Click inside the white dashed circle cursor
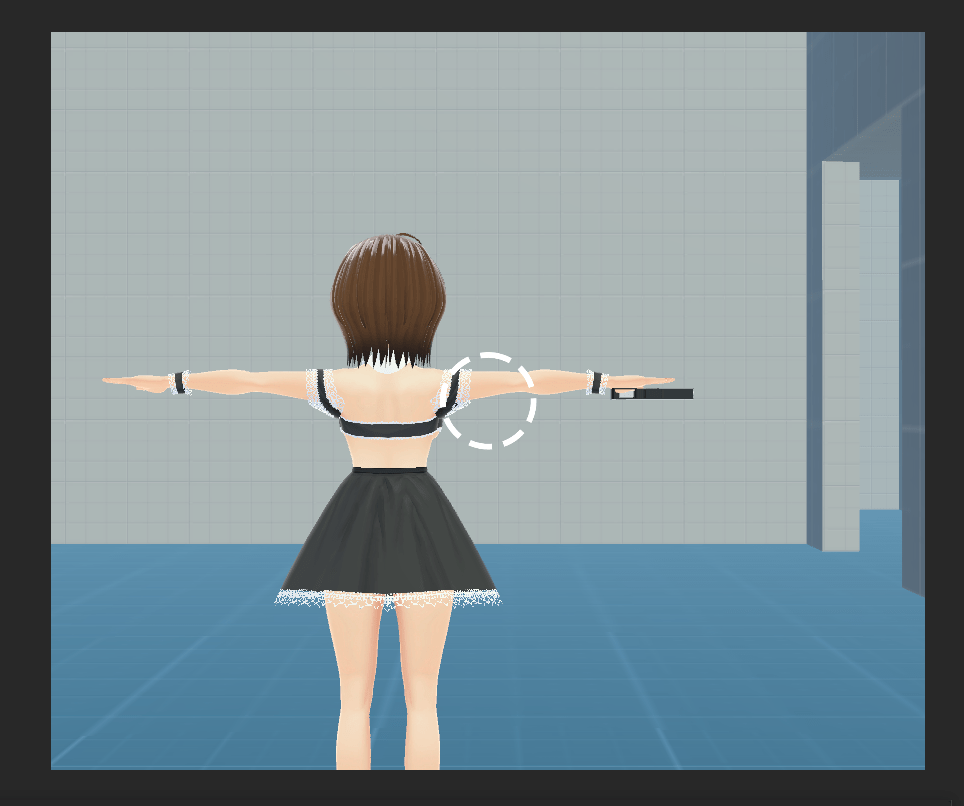964x806 pixels. pyautogui.click(x=488, y=400)
